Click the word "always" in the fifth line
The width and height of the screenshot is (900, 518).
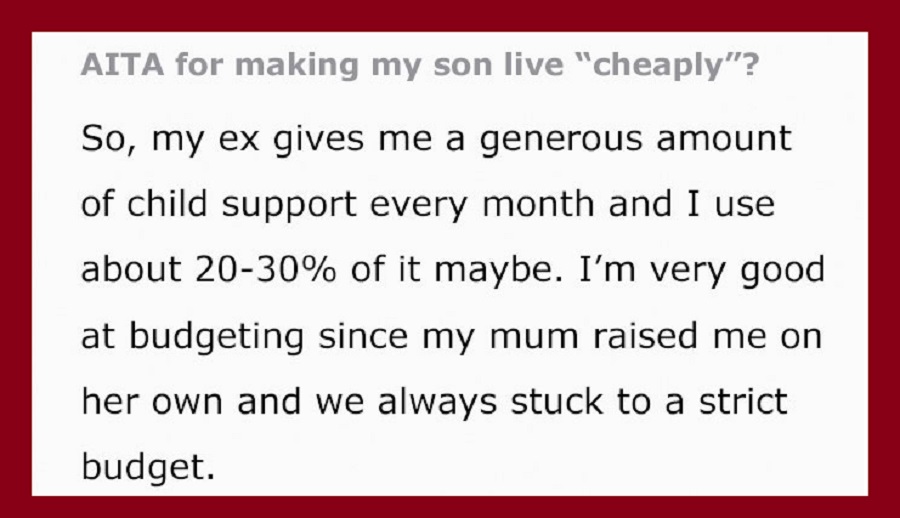point(437,403)
